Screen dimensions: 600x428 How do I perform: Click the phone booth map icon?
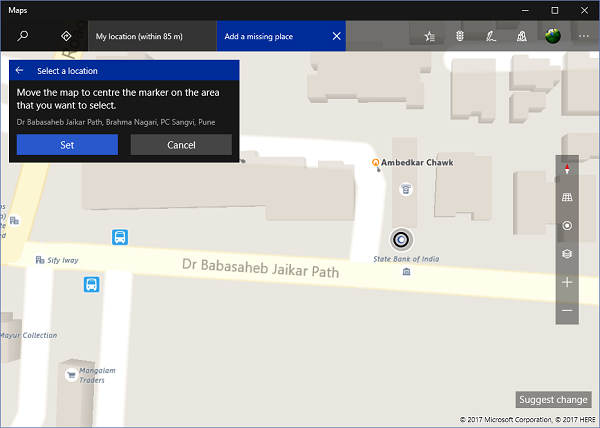point(406,189)
